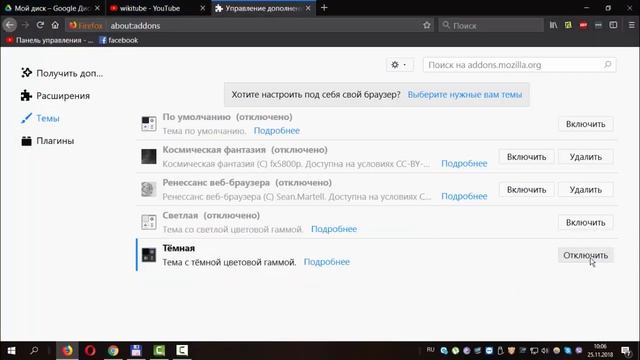Open the Firefox hamburger menu
This screenshot has height=360, width=640.
click(631, 25)
